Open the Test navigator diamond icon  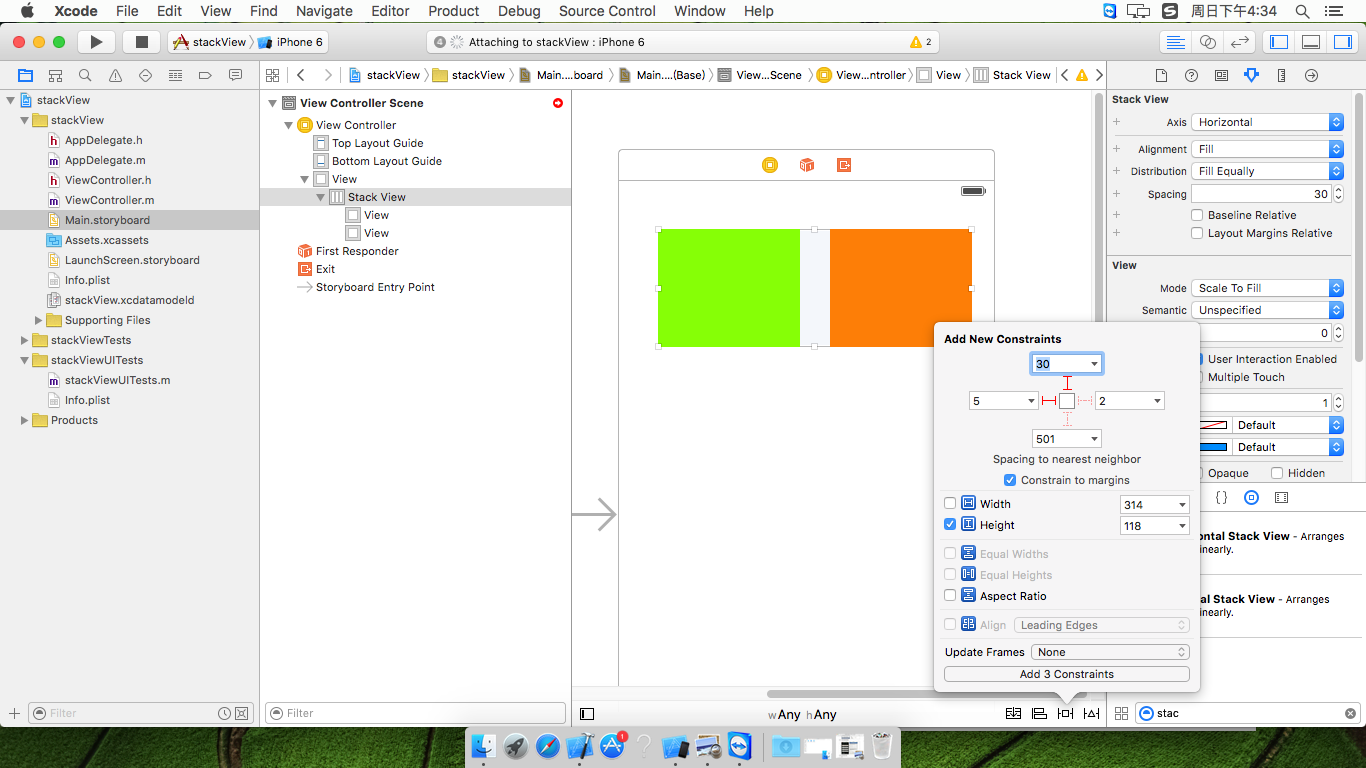coord(146,75)
